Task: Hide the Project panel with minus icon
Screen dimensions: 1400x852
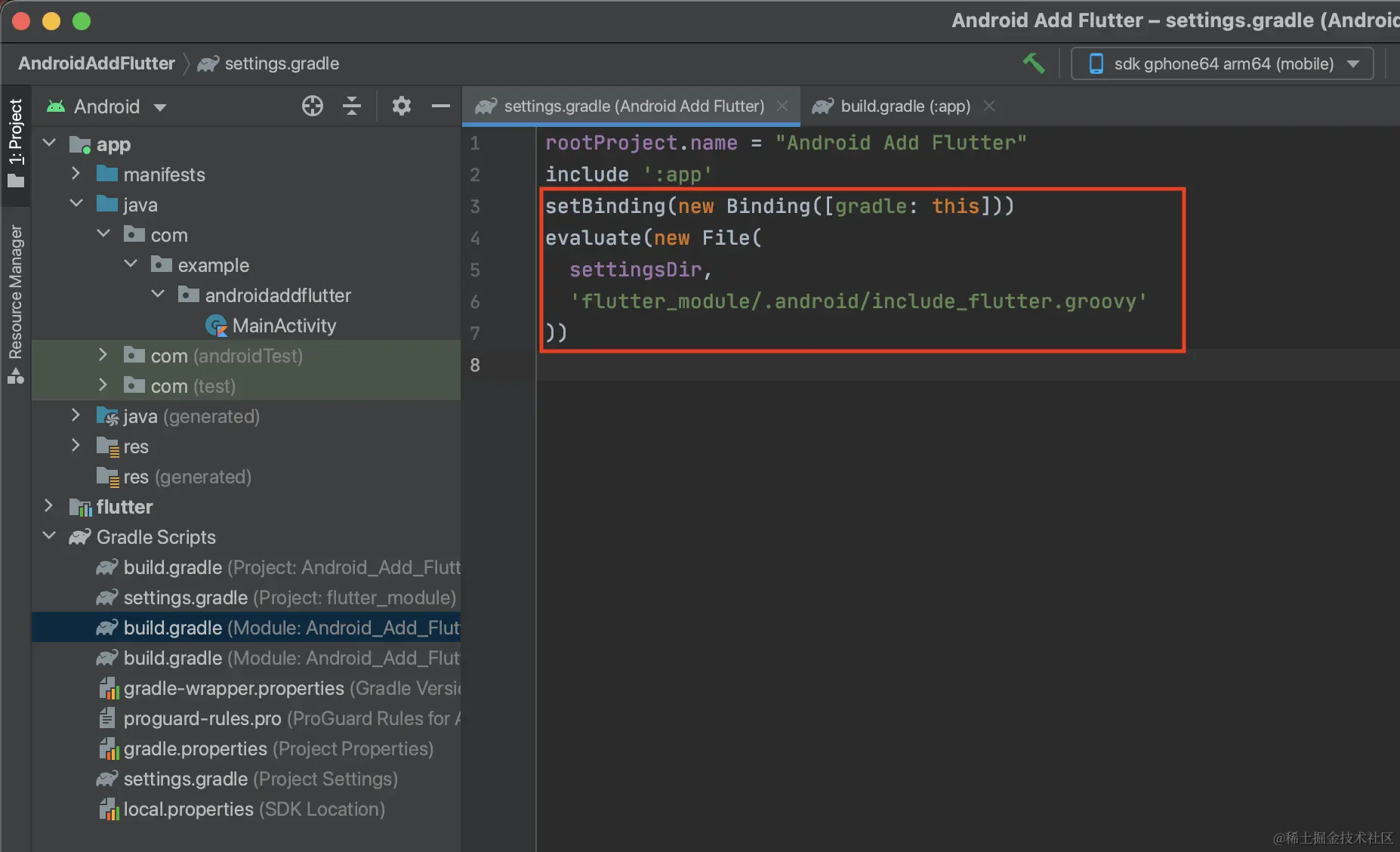Action: click(441, 106)
